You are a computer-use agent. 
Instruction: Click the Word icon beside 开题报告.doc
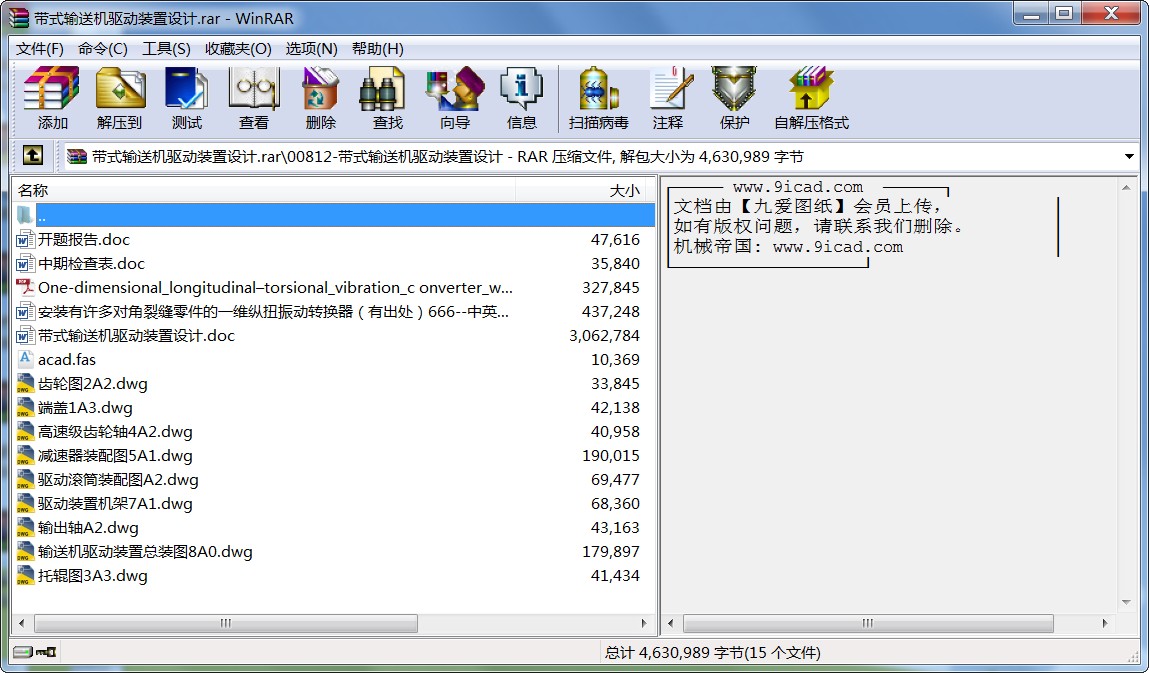(25, 240)
